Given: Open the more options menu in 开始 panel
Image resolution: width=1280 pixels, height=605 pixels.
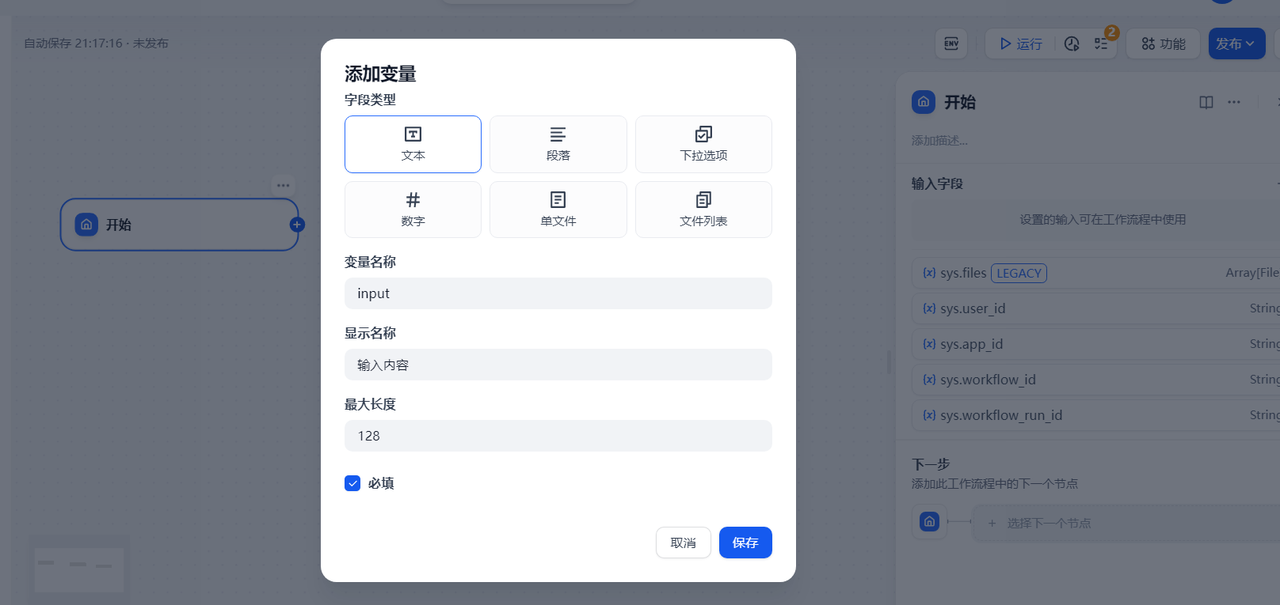Looking at the screenshot, I should click(x=1234, y=102).
